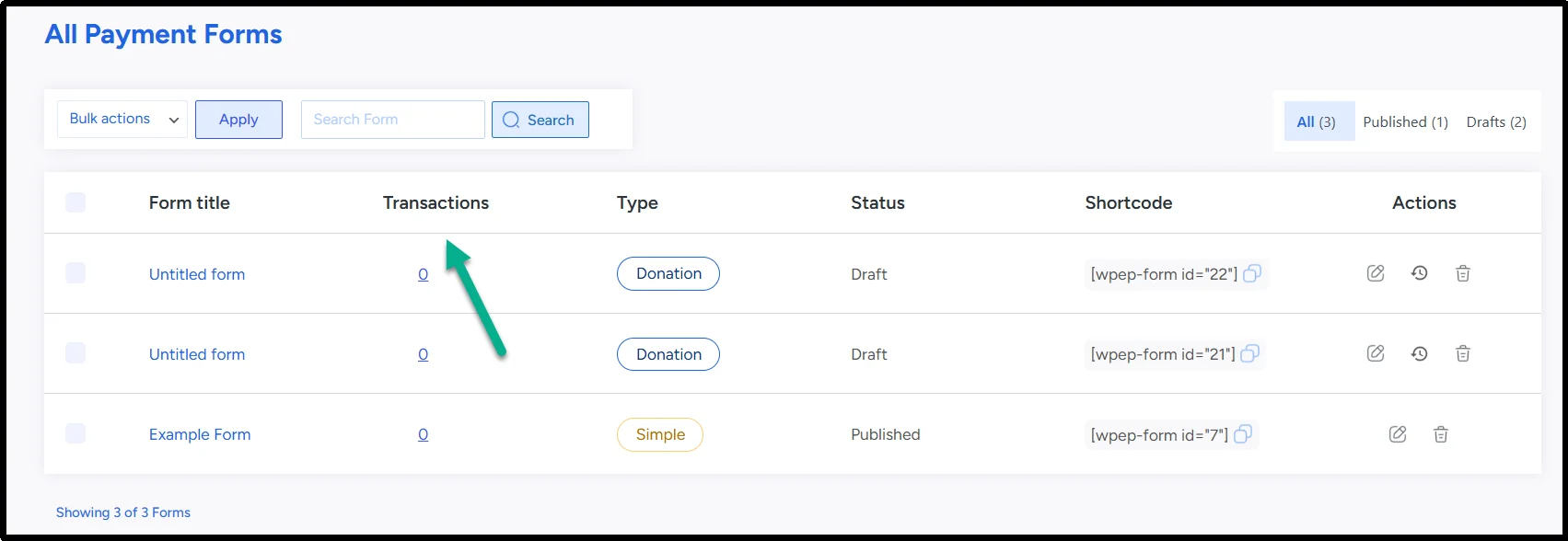
Task: Check the box for form id 21
Action: (x=75, y=352)
